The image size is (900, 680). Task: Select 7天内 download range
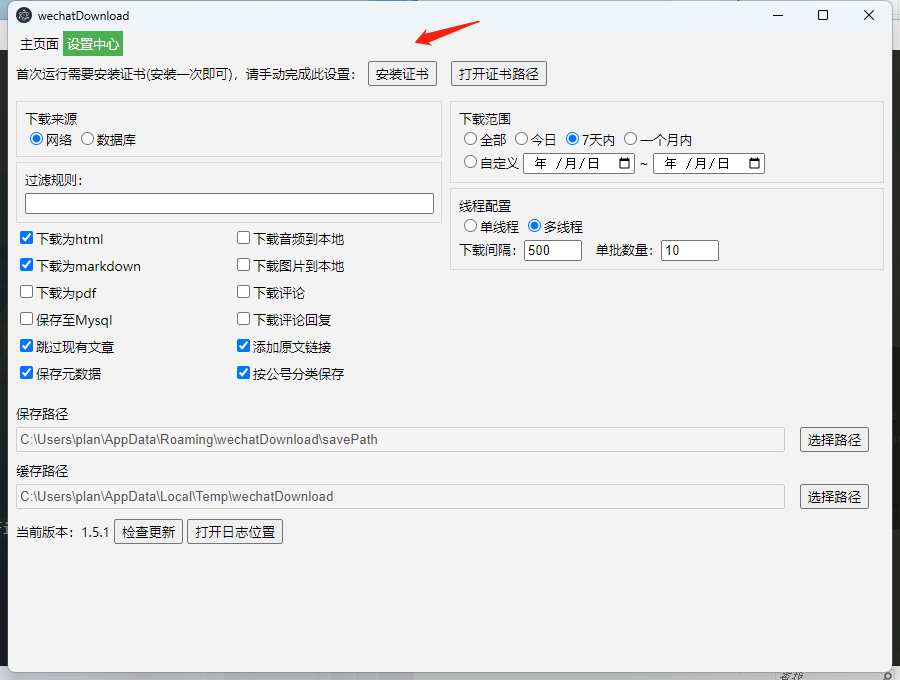572,139
